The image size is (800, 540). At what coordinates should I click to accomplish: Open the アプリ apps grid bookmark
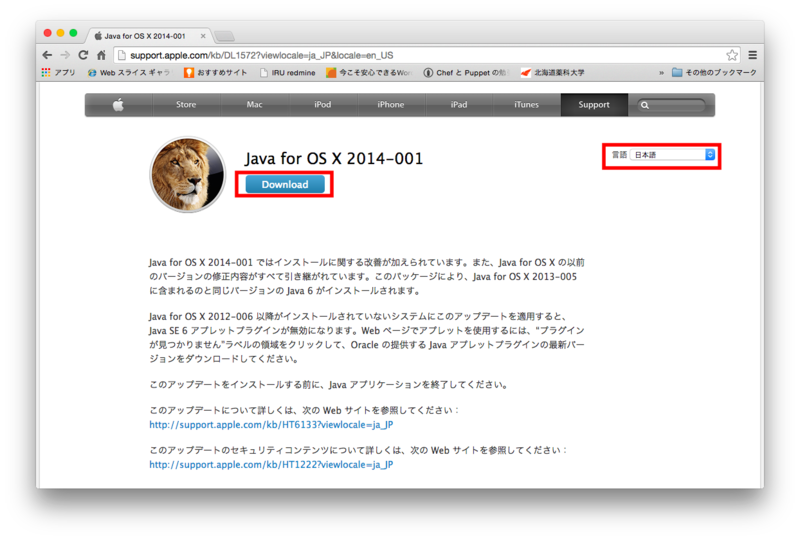point(58,72)
